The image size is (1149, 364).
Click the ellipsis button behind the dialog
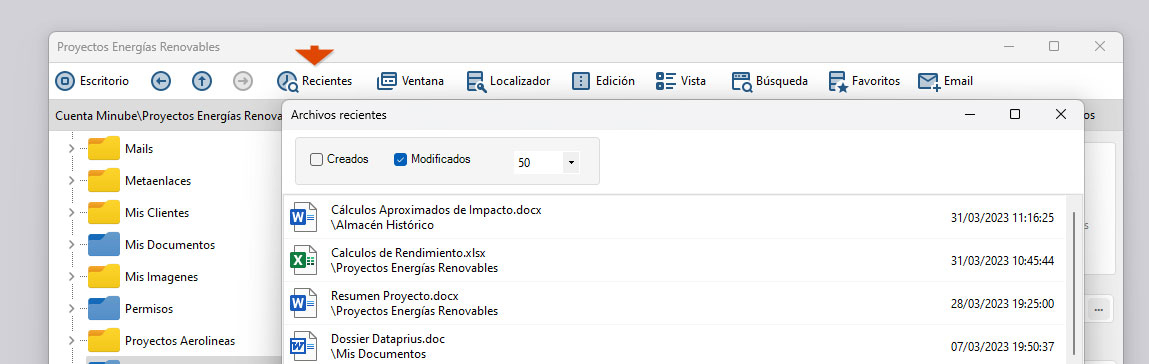click(1098, 310)
